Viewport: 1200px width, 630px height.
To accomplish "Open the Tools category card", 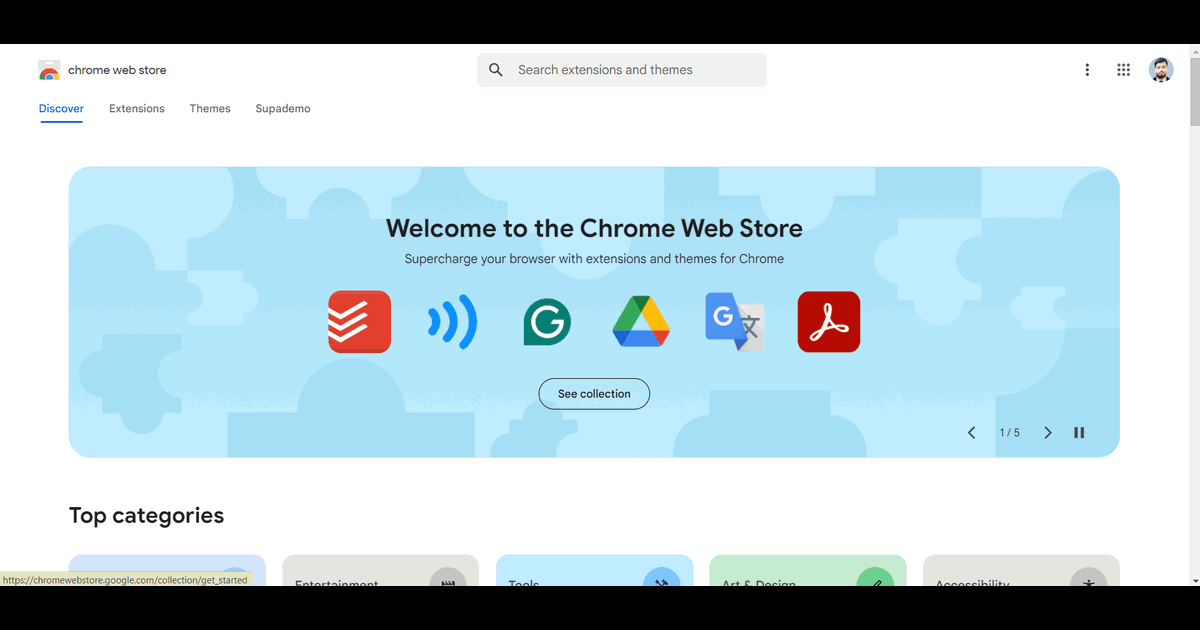I will click(x=594, y=570).
